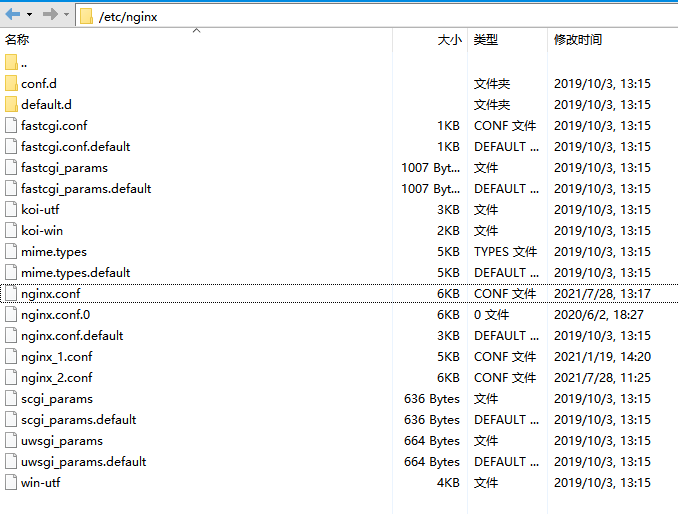Screen dimensions: 678x514
Task: Select the nginx.conf.0 file name
Action: (56, 315)
